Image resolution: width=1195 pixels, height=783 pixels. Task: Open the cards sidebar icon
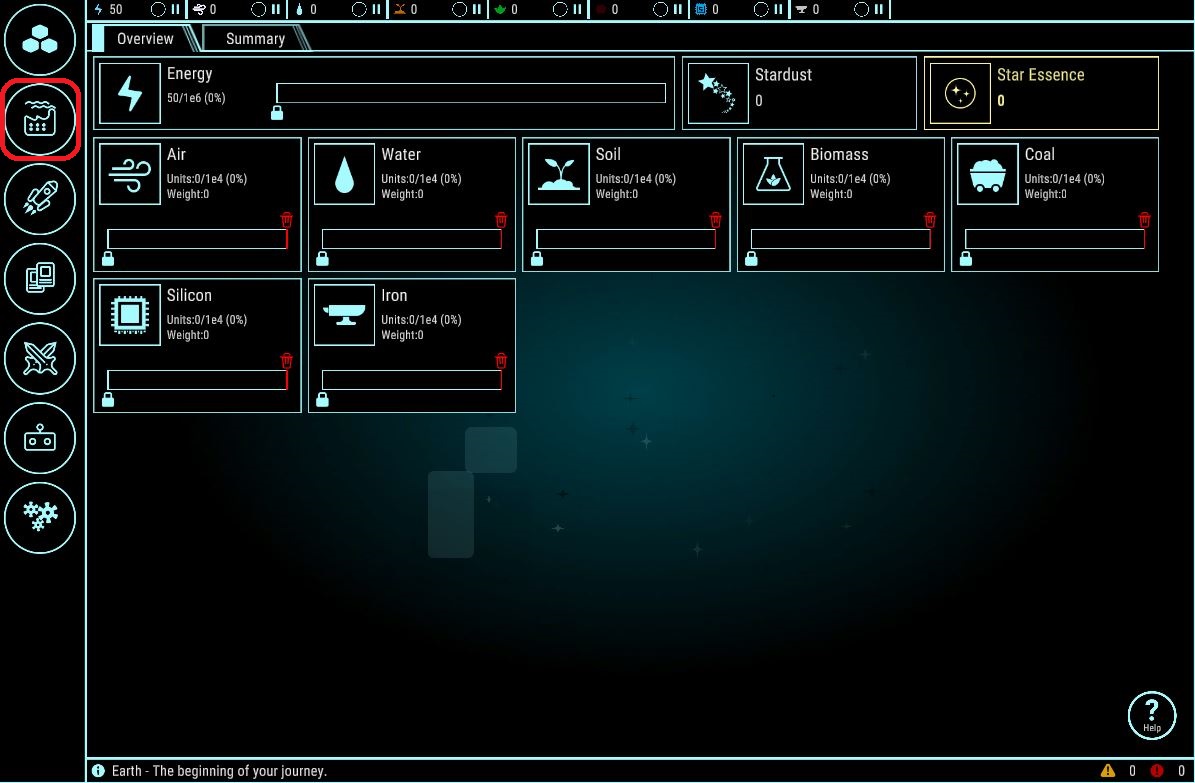point(40,278)
